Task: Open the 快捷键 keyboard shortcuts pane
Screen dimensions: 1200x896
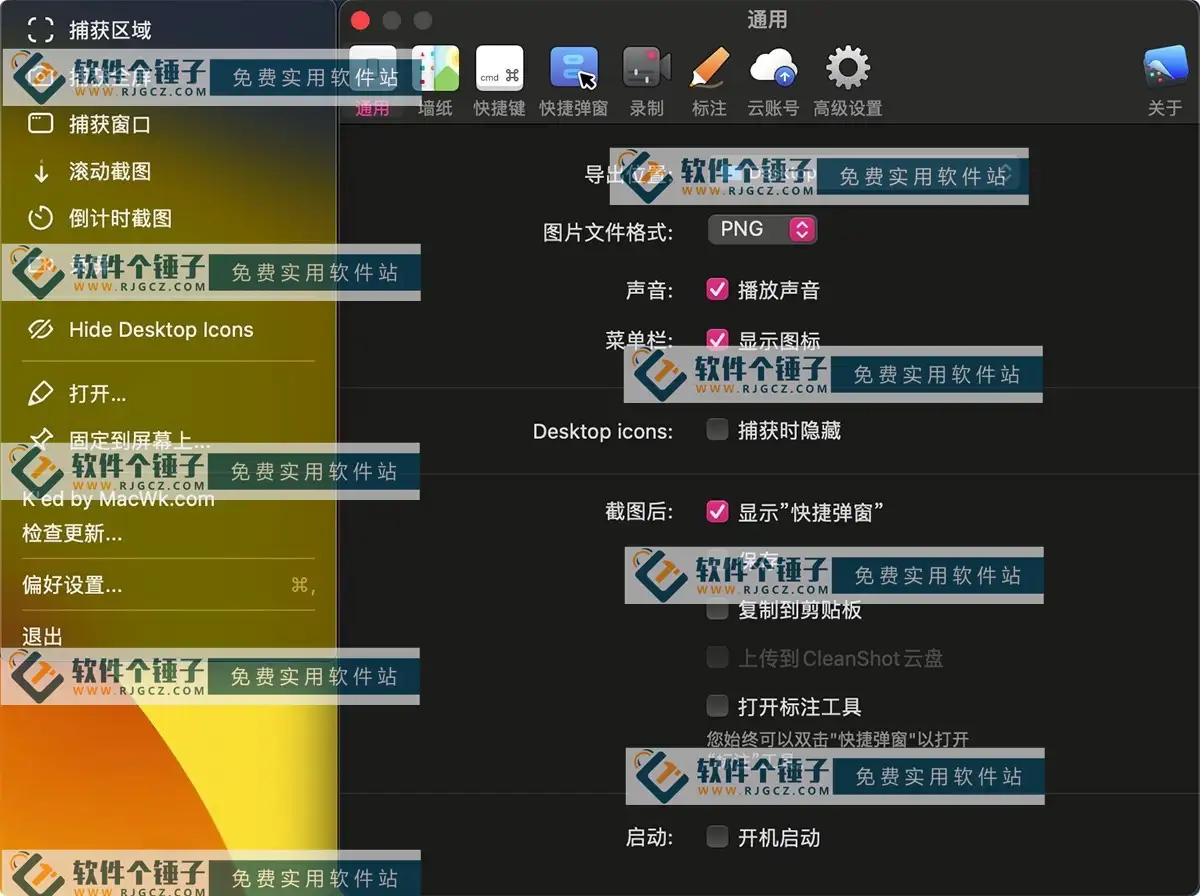Action: 499,82
